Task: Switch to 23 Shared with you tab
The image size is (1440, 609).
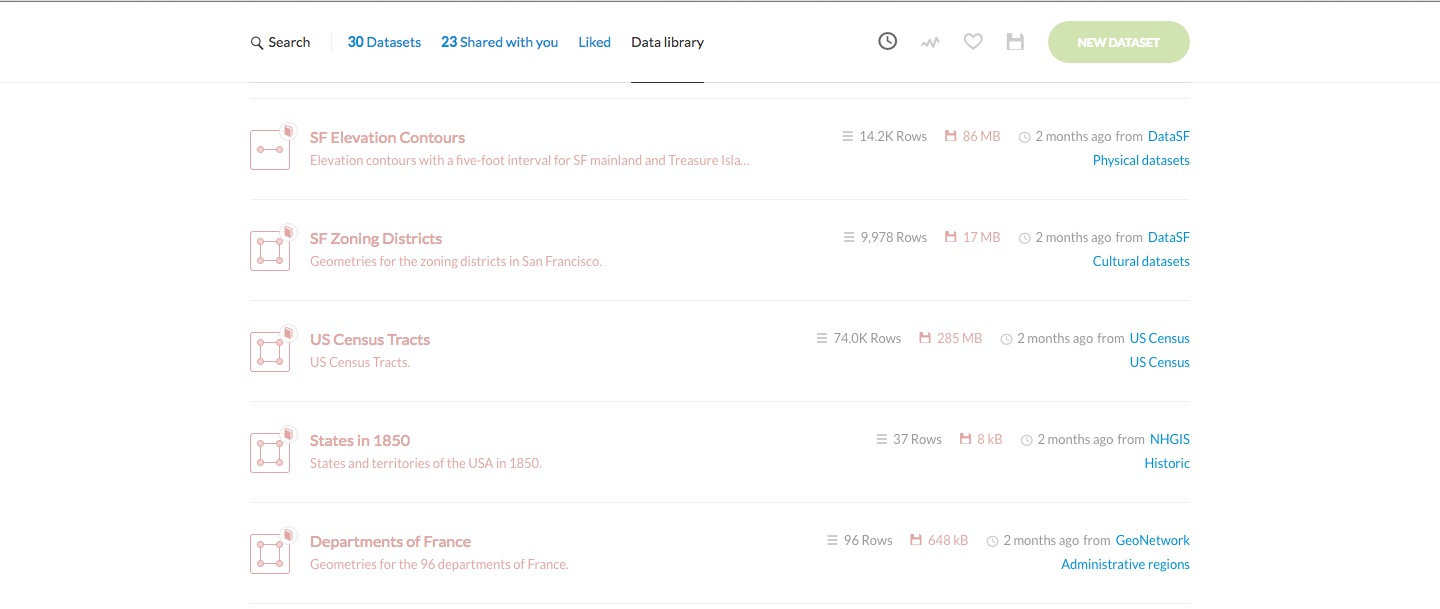Action: [499, 42]
